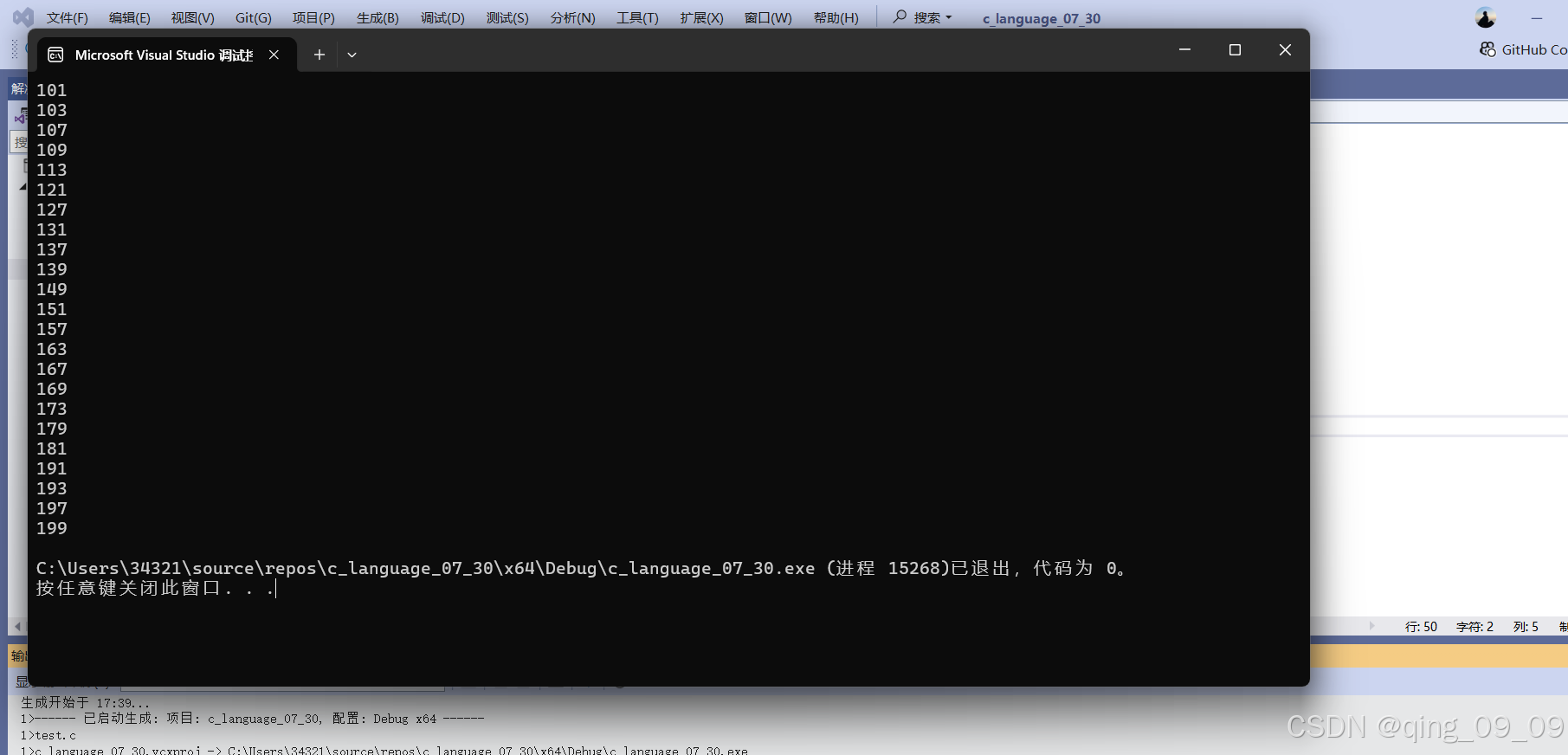Click the 生成开始于 17:39 output line
Screen dimensions: 1568x755
(x=85, y=703)
